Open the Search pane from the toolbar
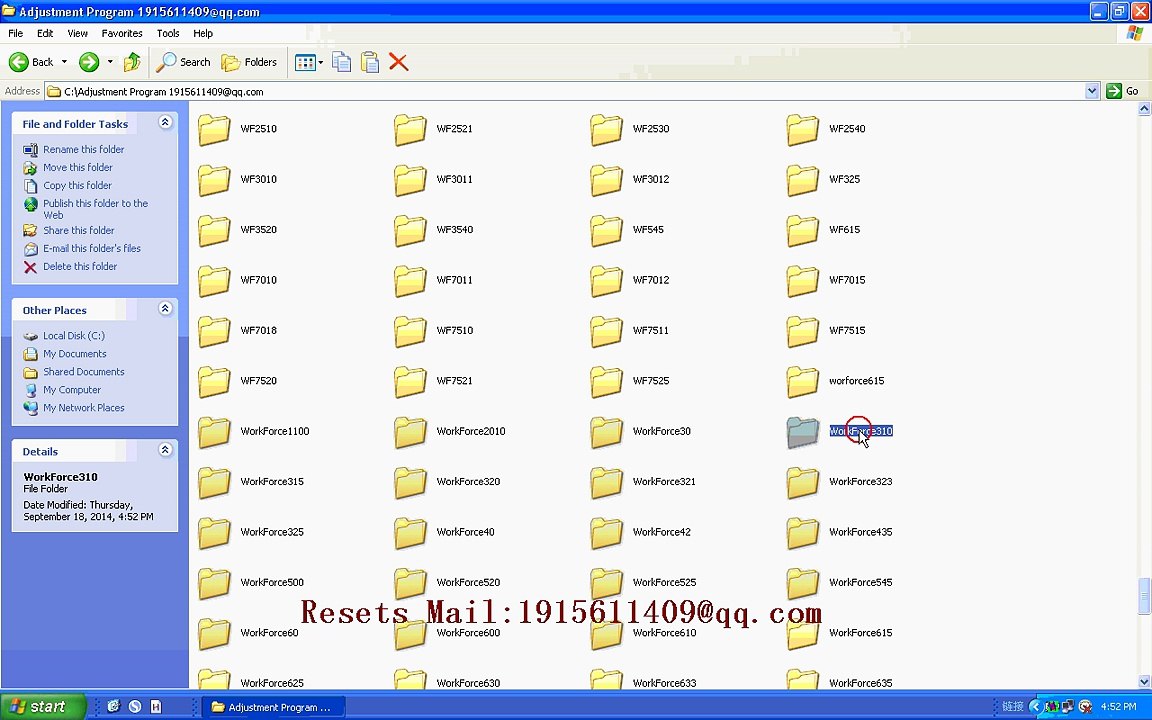The image size is (1152, 720). (184, 62)
